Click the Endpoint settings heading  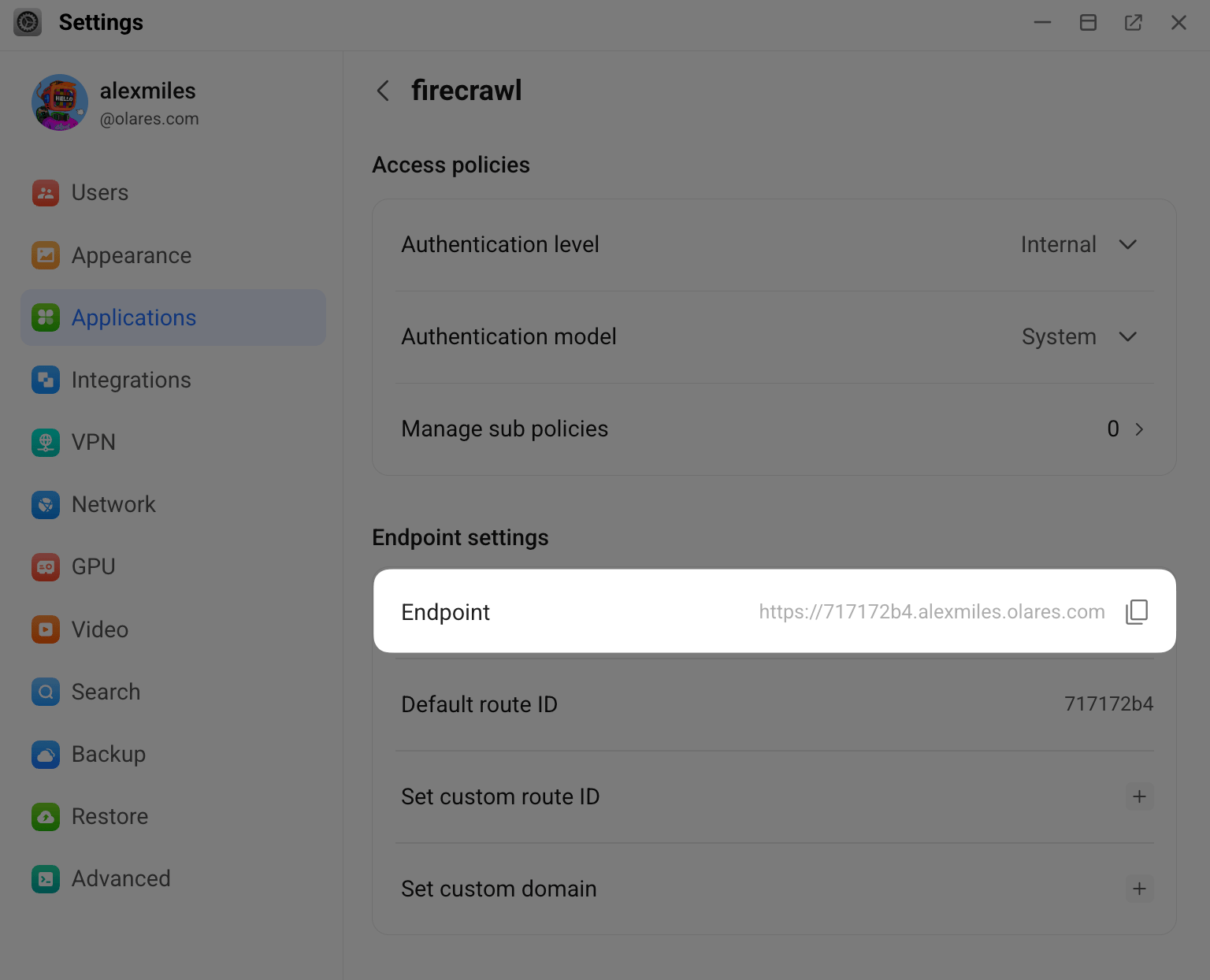point(460,537)
